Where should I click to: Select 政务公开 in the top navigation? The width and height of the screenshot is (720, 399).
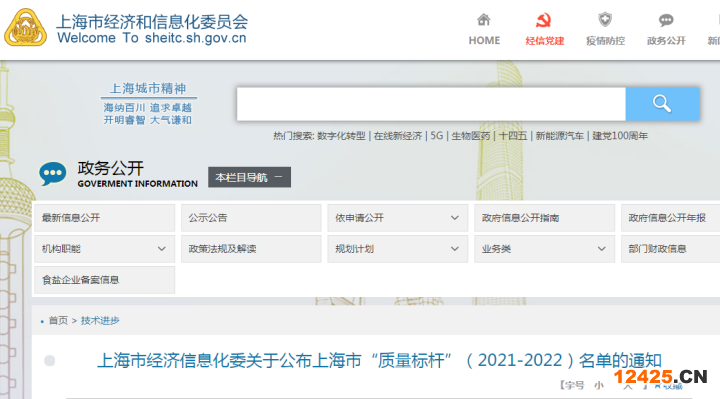[x=666, y=41]
